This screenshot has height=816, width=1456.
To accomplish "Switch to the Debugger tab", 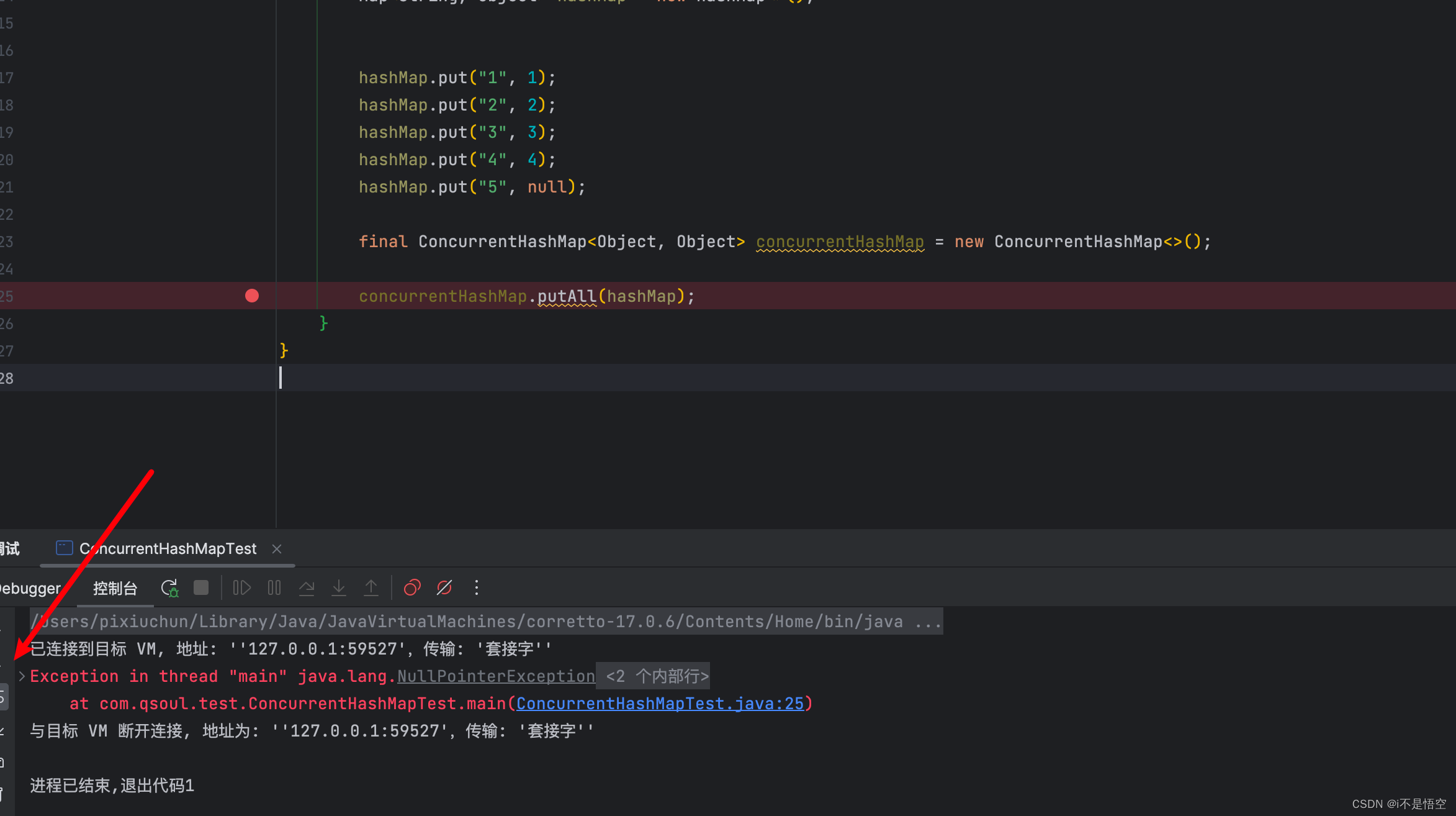I will pyautogui.click(x=30, y=588).
